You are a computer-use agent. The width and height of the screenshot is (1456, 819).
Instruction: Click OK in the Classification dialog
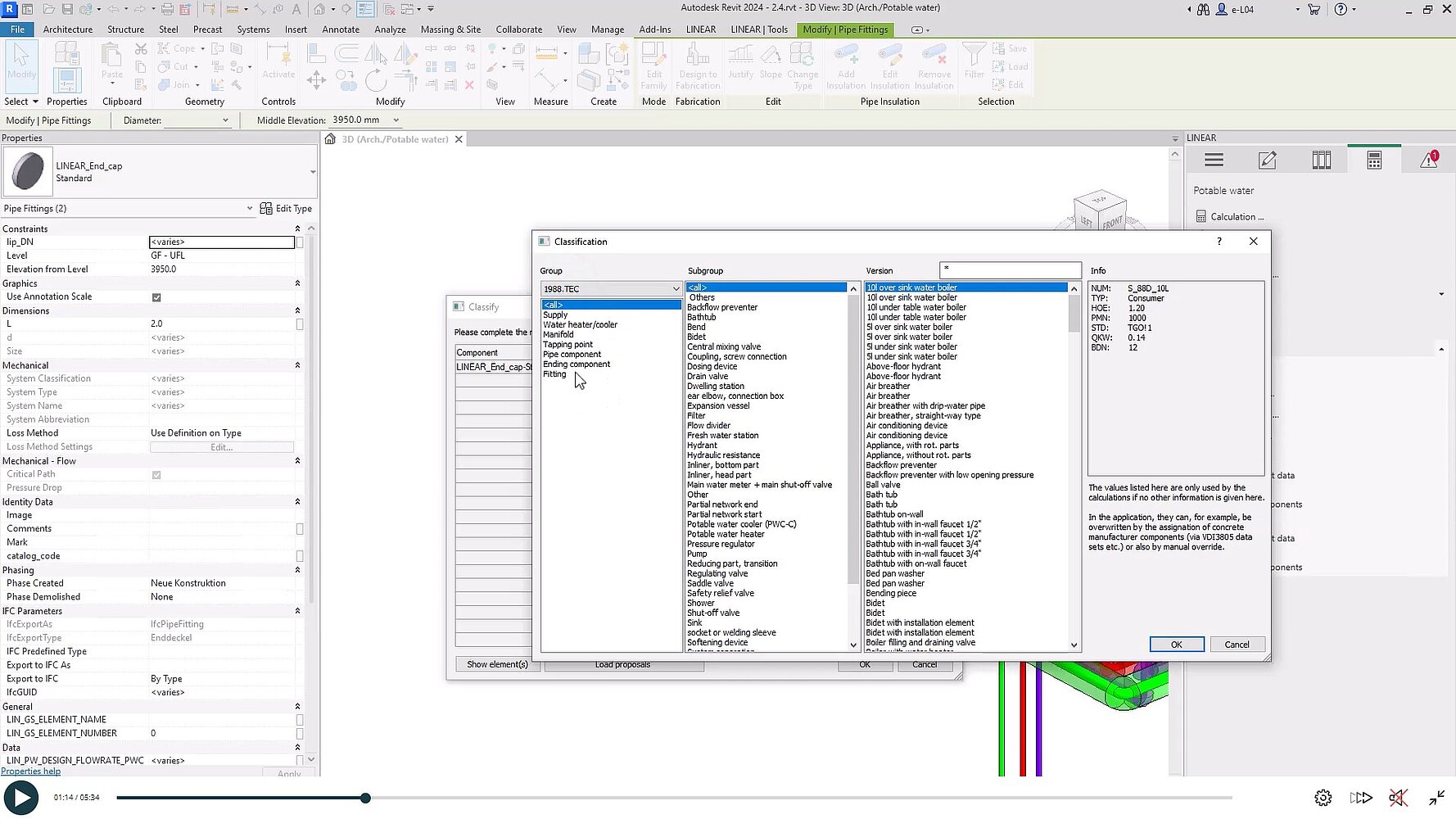1176,645
